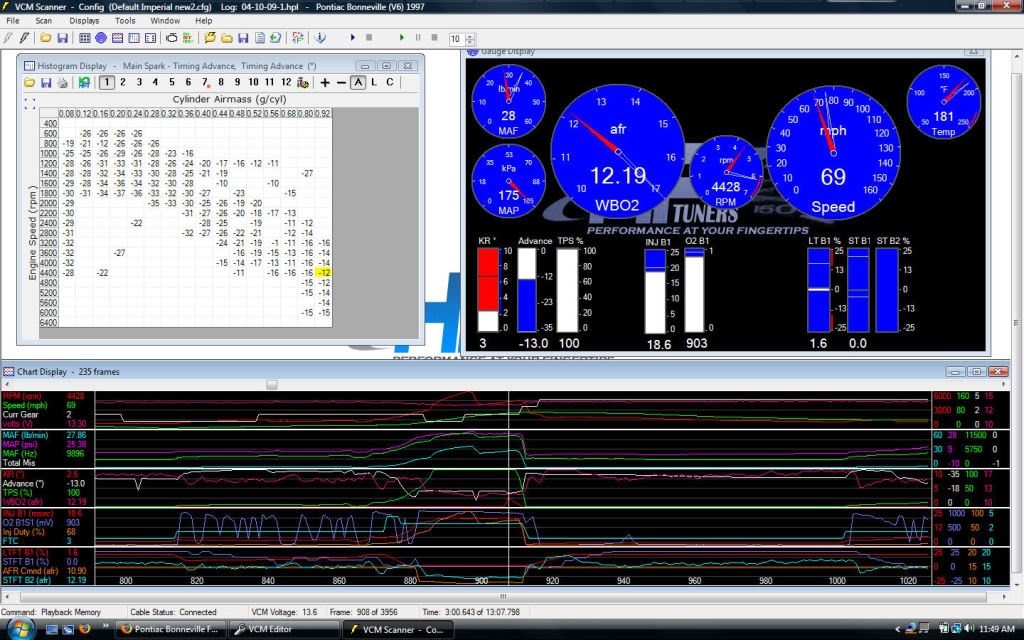1024x640 pixels.
Task: Click playback speed stepper arrows
Action: (x=471, y=39)
